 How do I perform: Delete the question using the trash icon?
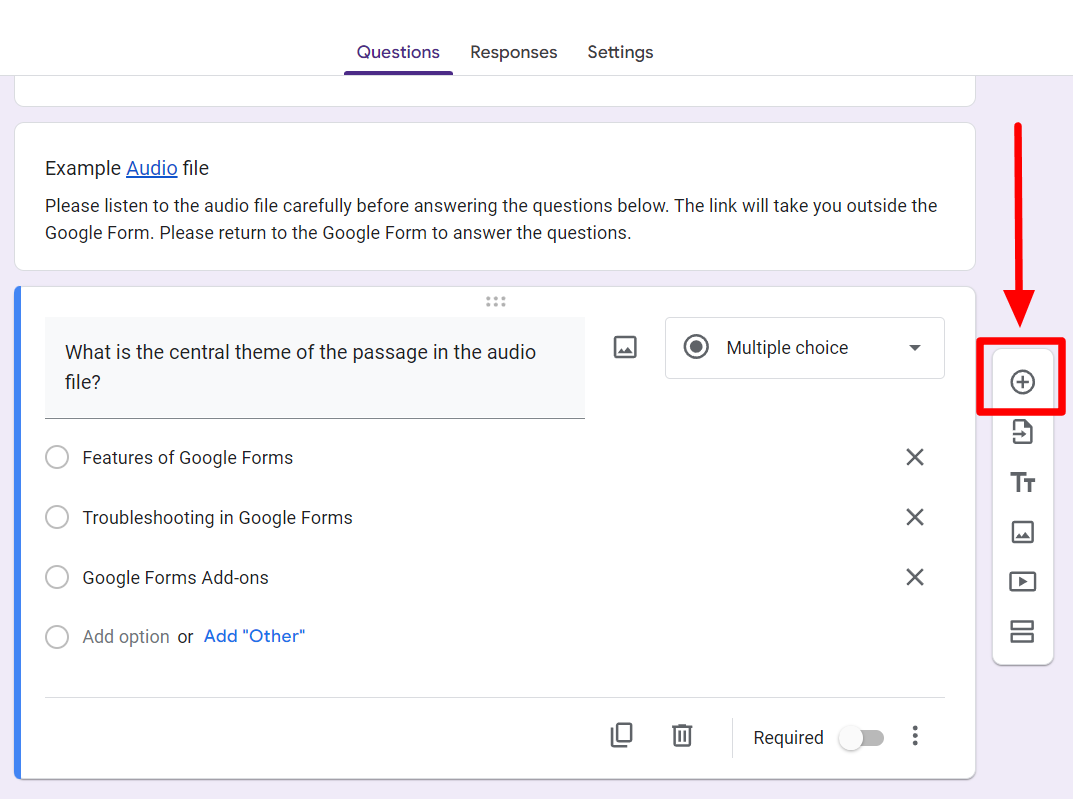point(682,735)
